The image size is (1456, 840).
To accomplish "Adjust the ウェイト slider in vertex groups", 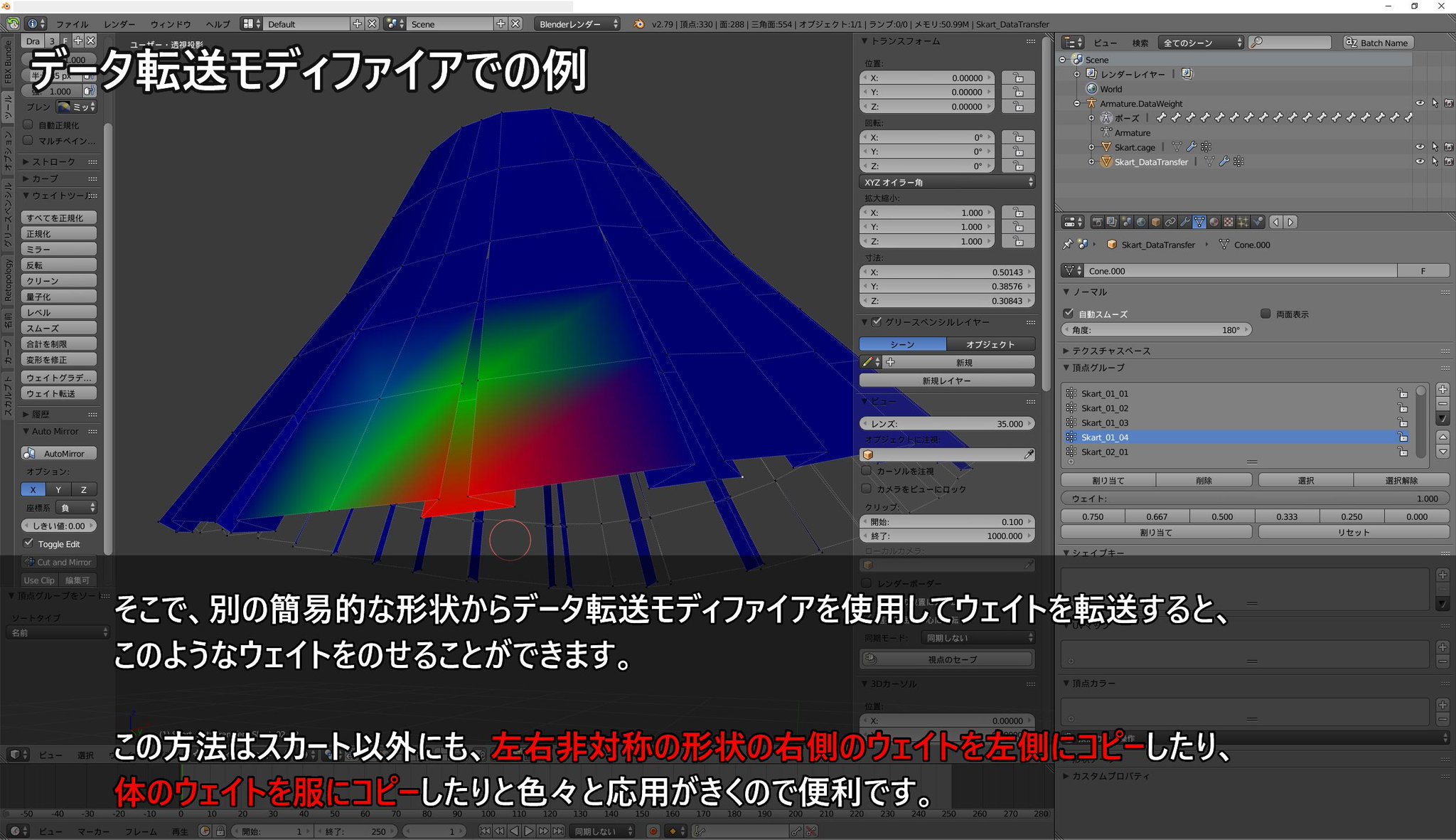I will pos(1255,499).
